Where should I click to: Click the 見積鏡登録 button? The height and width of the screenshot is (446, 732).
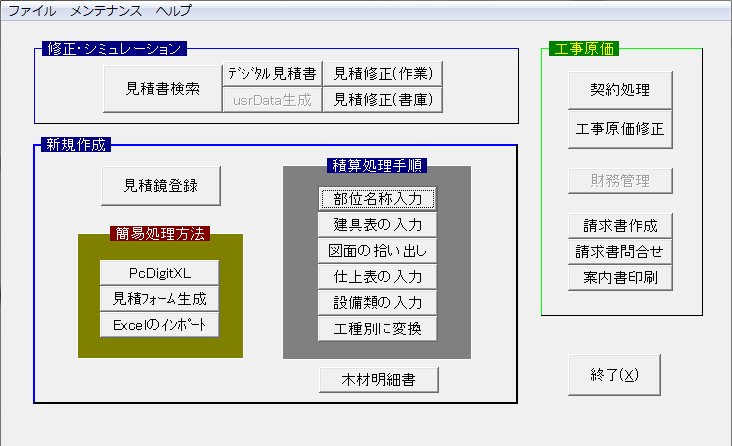(161, 186)
